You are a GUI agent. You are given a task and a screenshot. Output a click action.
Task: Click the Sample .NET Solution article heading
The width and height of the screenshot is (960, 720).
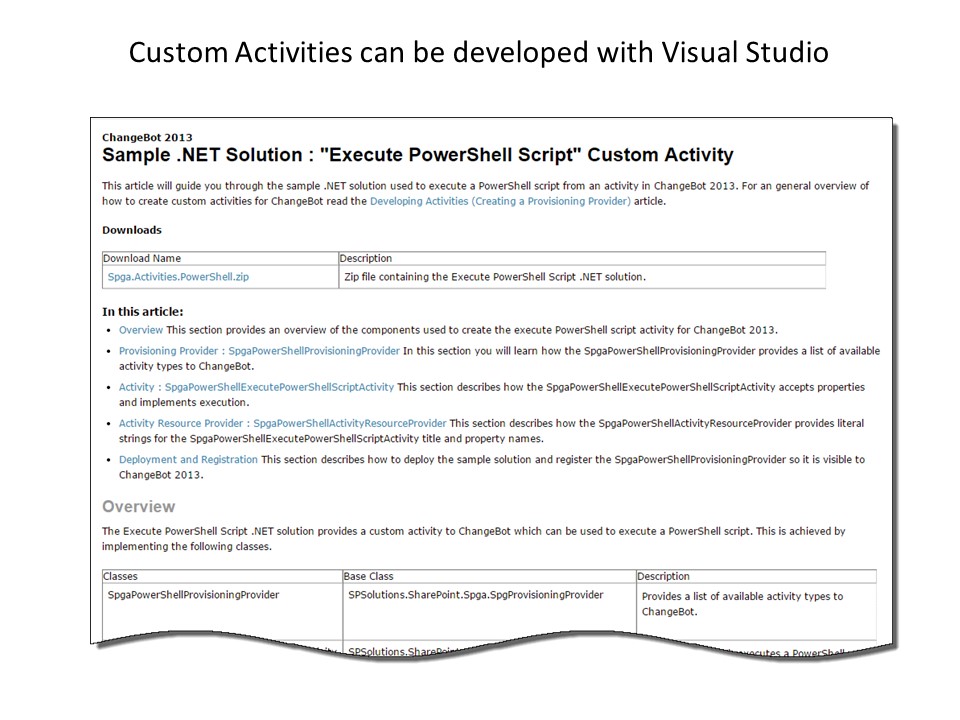(418, 155)
